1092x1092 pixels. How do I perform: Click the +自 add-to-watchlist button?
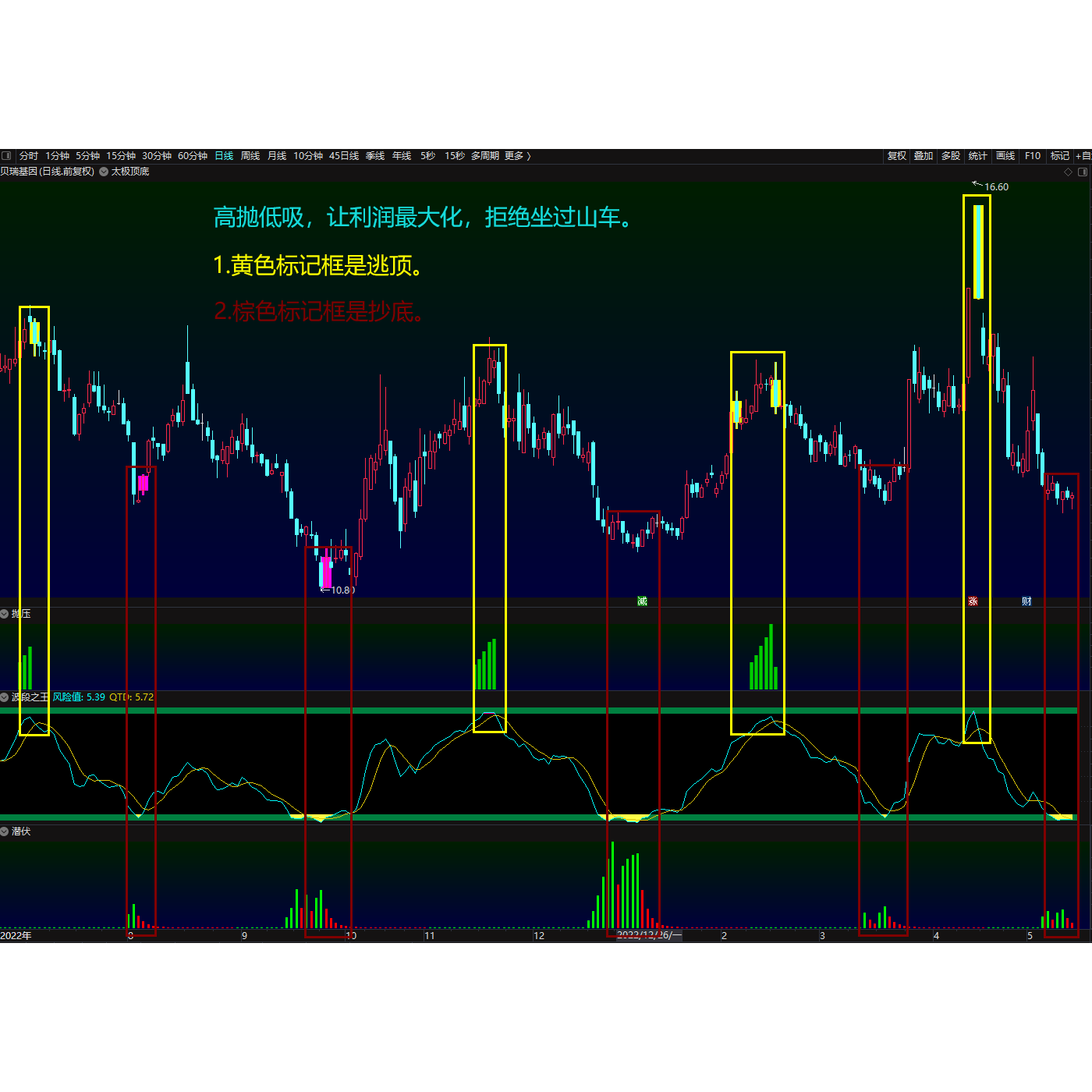point(1083,156)
